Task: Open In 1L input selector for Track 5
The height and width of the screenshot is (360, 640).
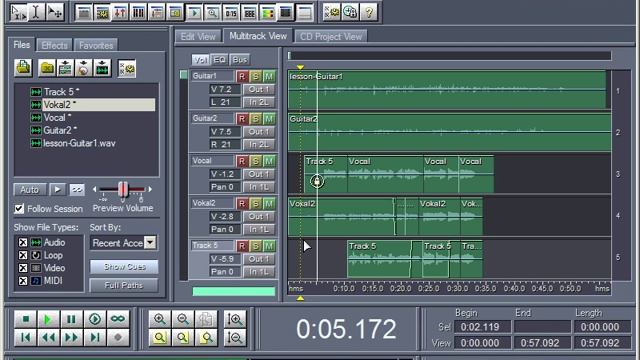Action: click(x=259, y=272)
